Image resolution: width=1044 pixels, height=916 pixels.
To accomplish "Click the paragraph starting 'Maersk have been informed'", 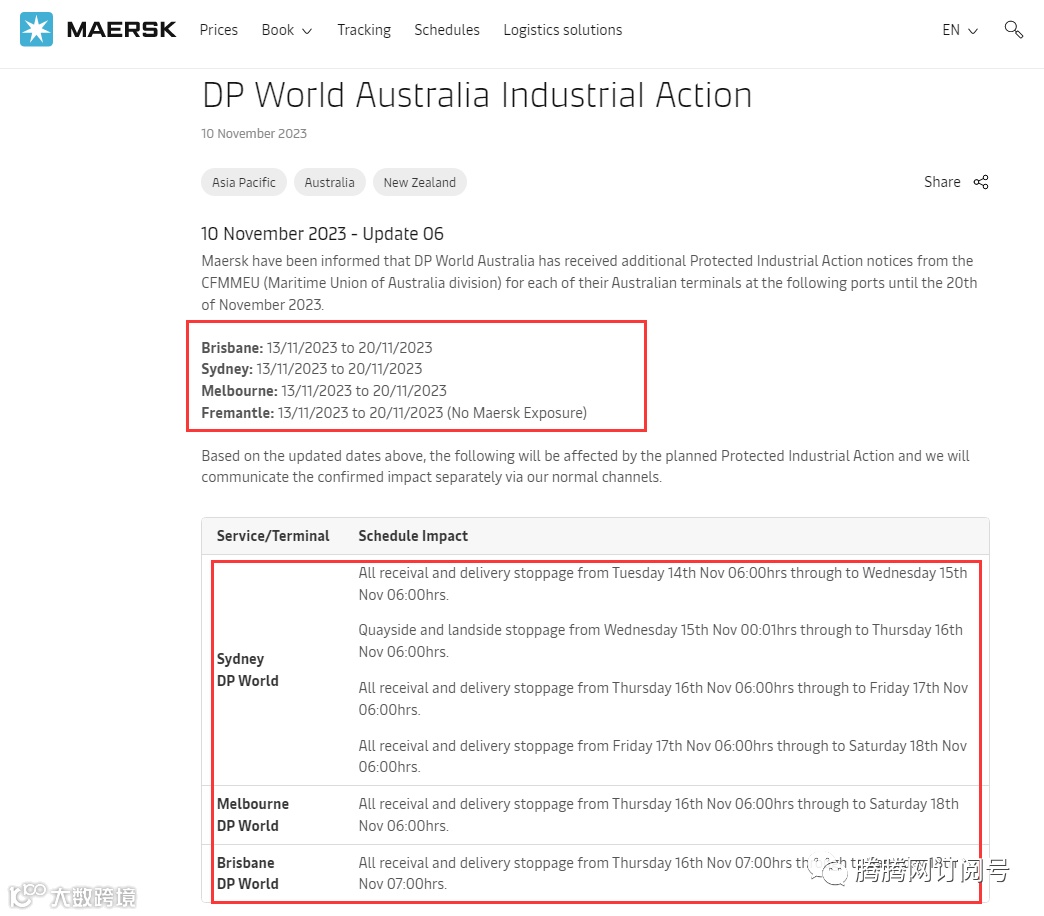I will tap(589, 283).
